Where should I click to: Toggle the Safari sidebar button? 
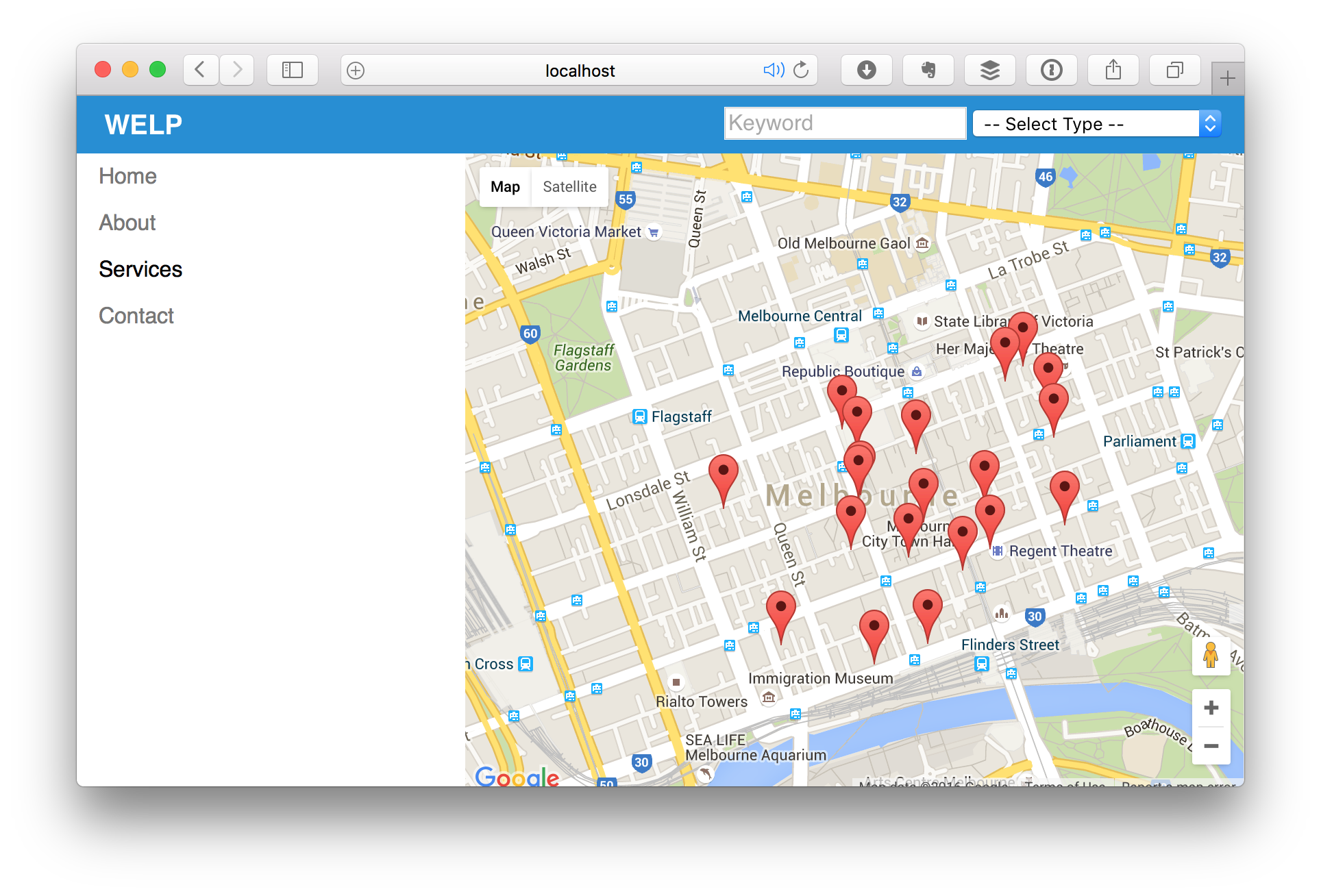point(293,70)
